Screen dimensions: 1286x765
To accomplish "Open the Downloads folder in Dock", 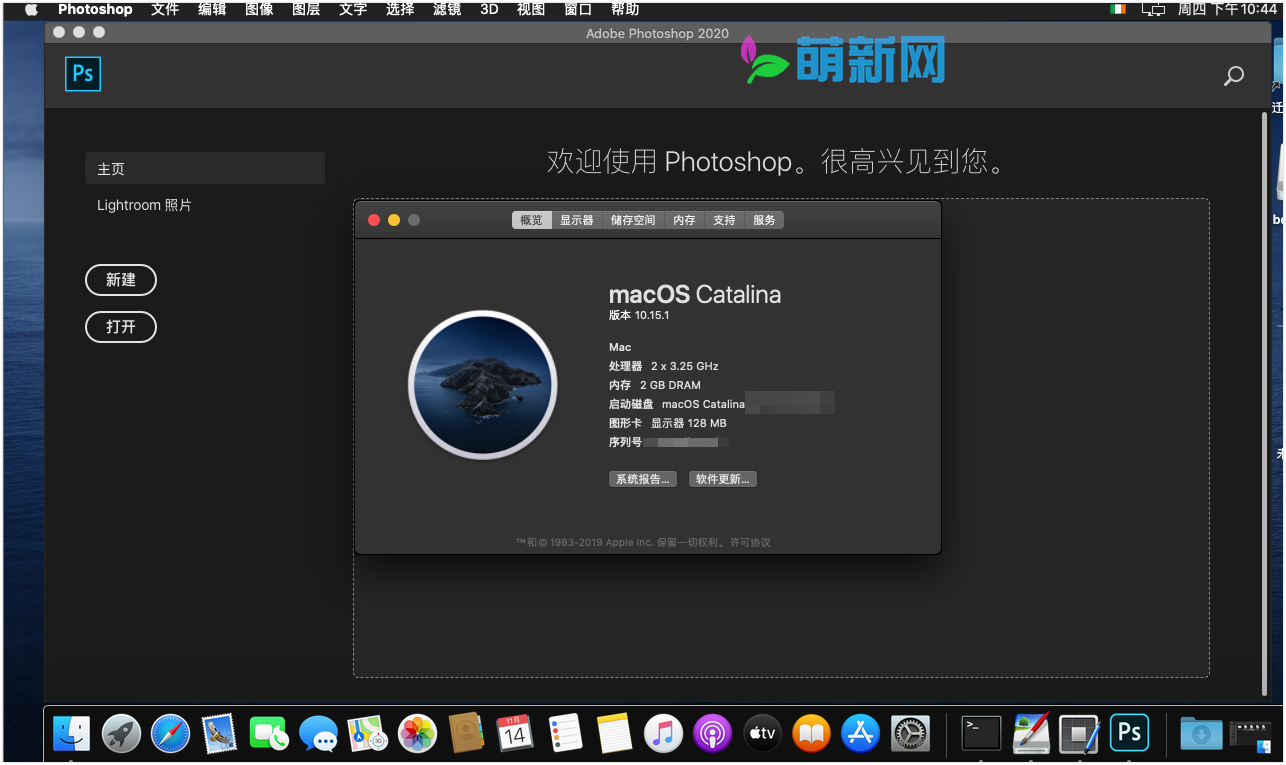I will tap(1200, 734).
